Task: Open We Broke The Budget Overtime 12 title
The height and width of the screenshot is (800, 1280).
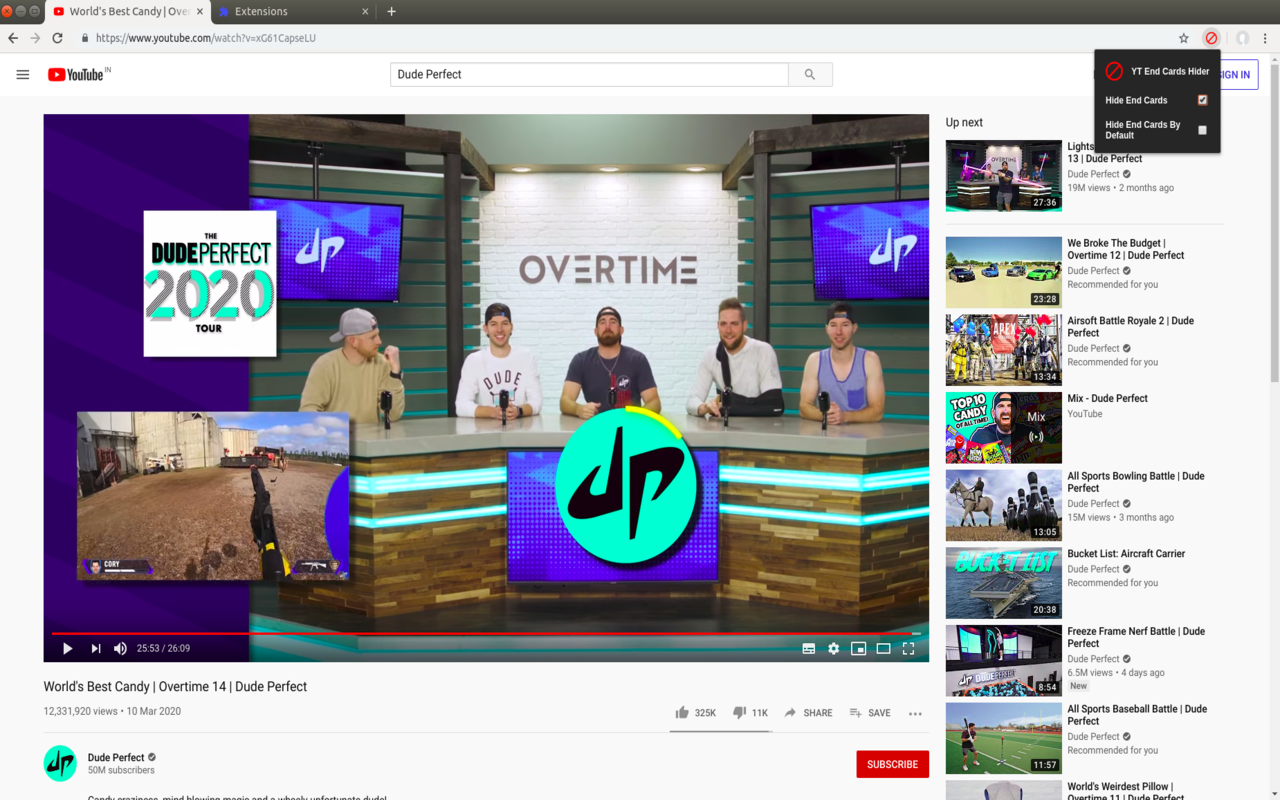Action: tap(1126, 249)
